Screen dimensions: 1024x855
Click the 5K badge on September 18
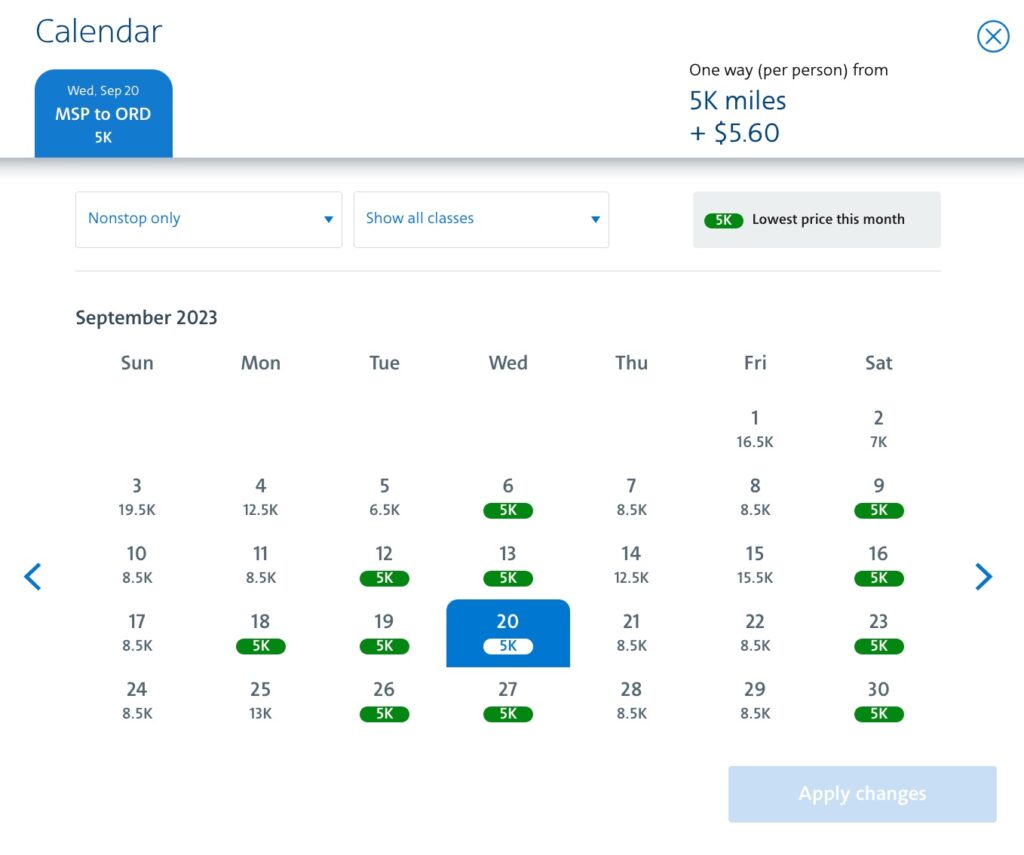260,646
